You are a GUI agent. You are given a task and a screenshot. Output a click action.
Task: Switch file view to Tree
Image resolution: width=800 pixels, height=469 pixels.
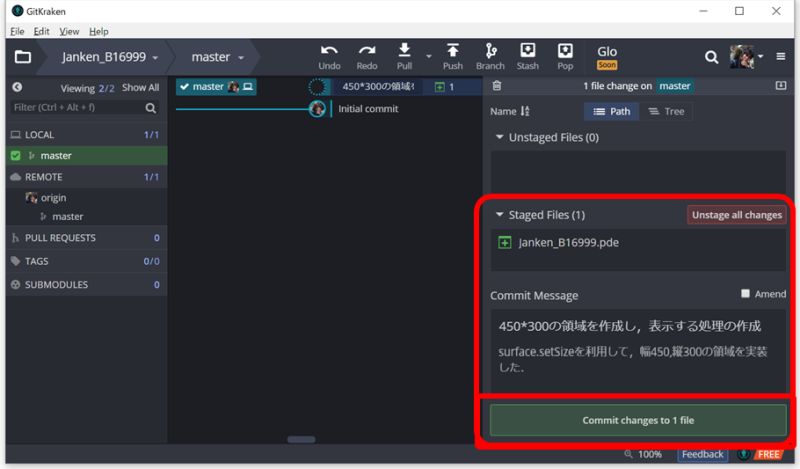tap(666, 111)
